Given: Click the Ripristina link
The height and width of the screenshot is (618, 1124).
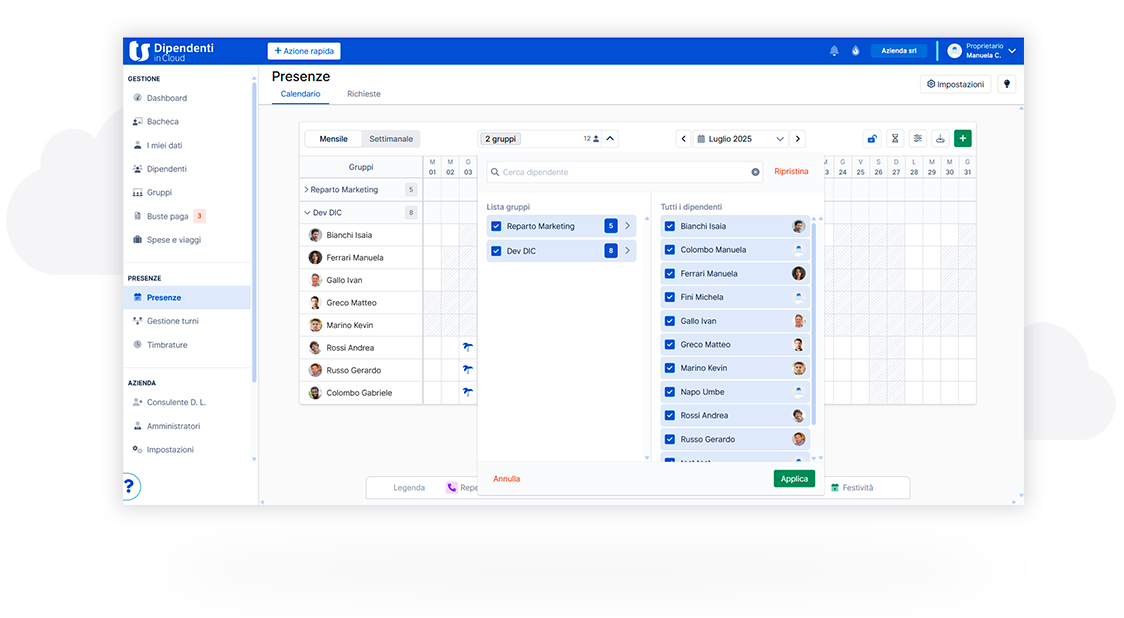Looking at the screenshot, I should tap(791, 171).
